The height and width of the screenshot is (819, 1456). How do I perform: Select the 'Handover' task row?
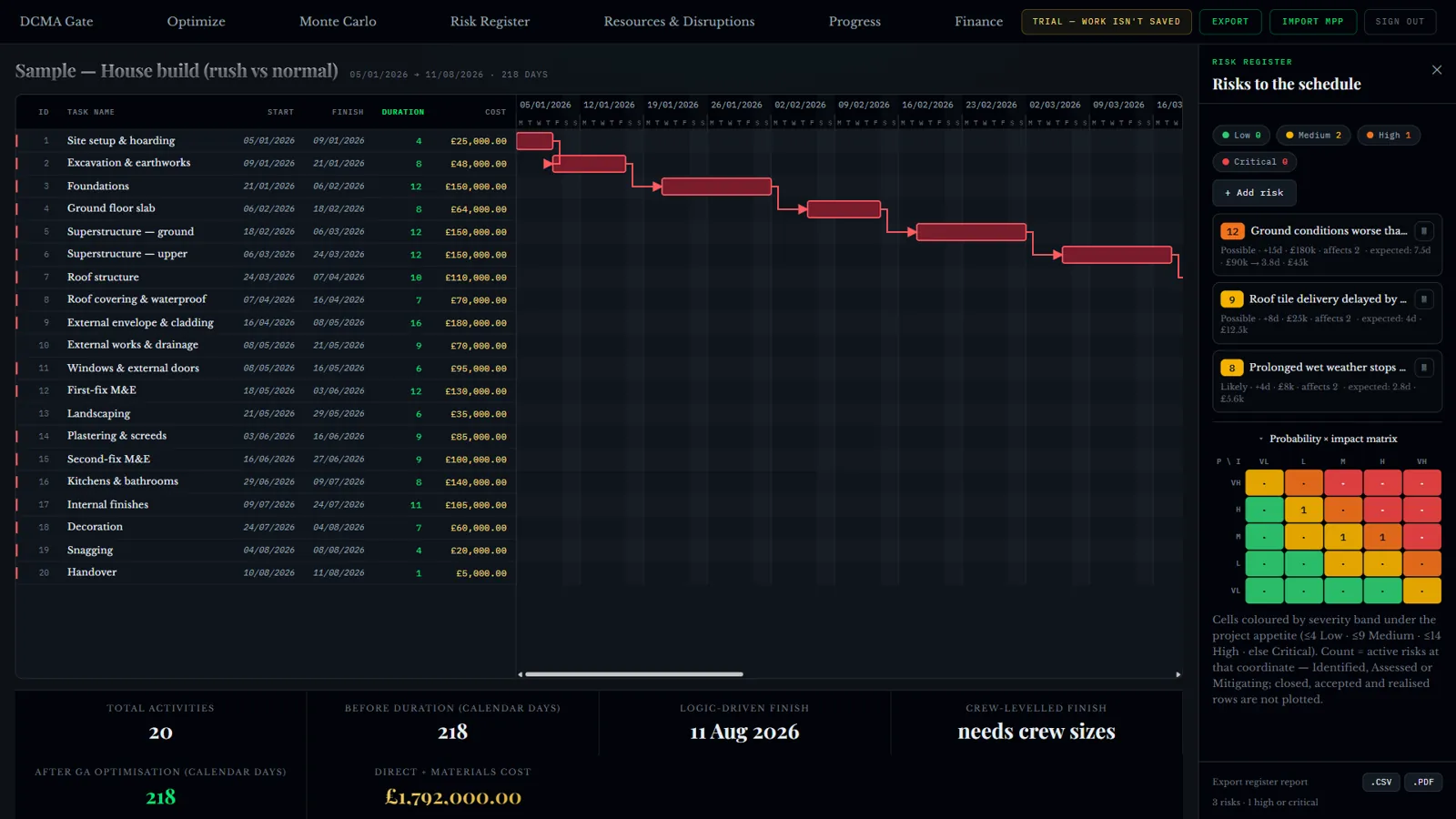click(266, 572)
